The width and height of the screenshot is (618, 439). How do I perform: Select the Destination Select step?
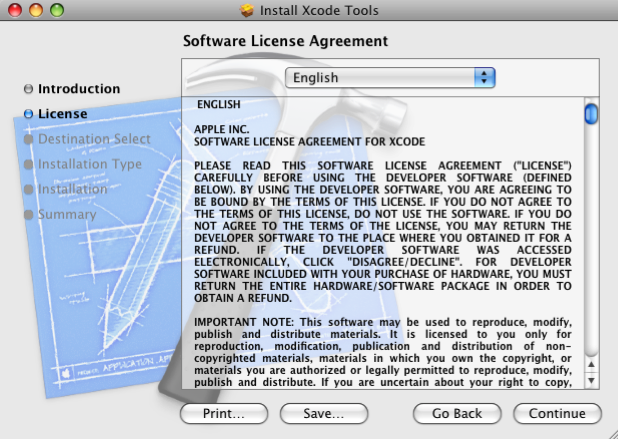pos(94,139)
